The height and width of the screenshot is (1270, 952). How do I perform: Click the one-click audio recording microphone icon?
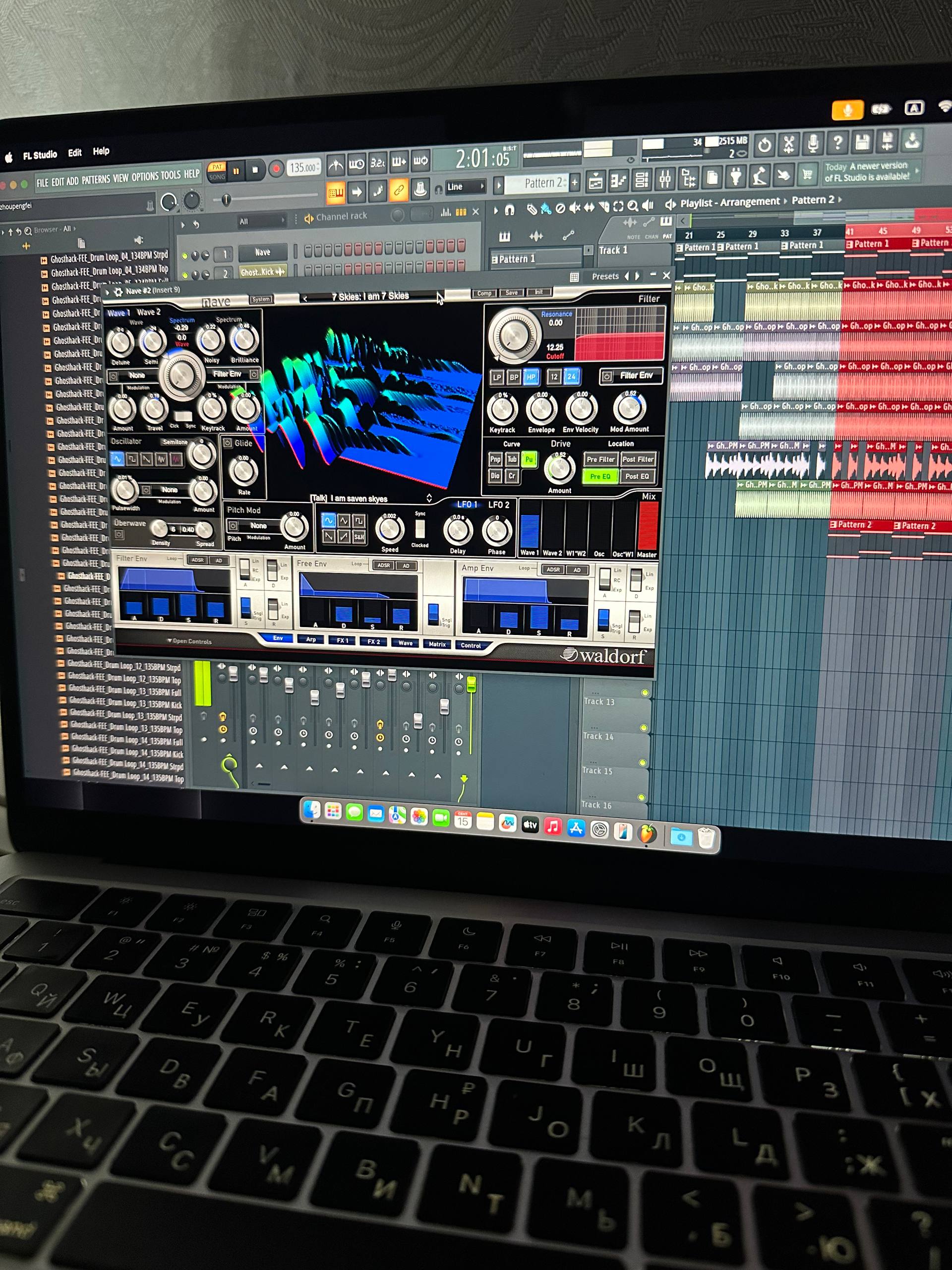(x=813, y=143)
